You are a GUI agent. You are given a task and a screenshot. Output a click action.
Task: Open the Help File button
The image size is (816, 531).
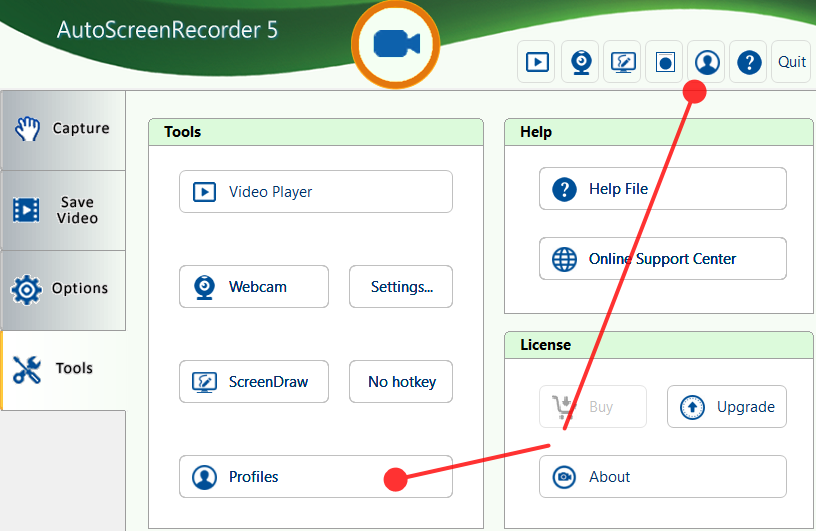[x=662, y=189]
